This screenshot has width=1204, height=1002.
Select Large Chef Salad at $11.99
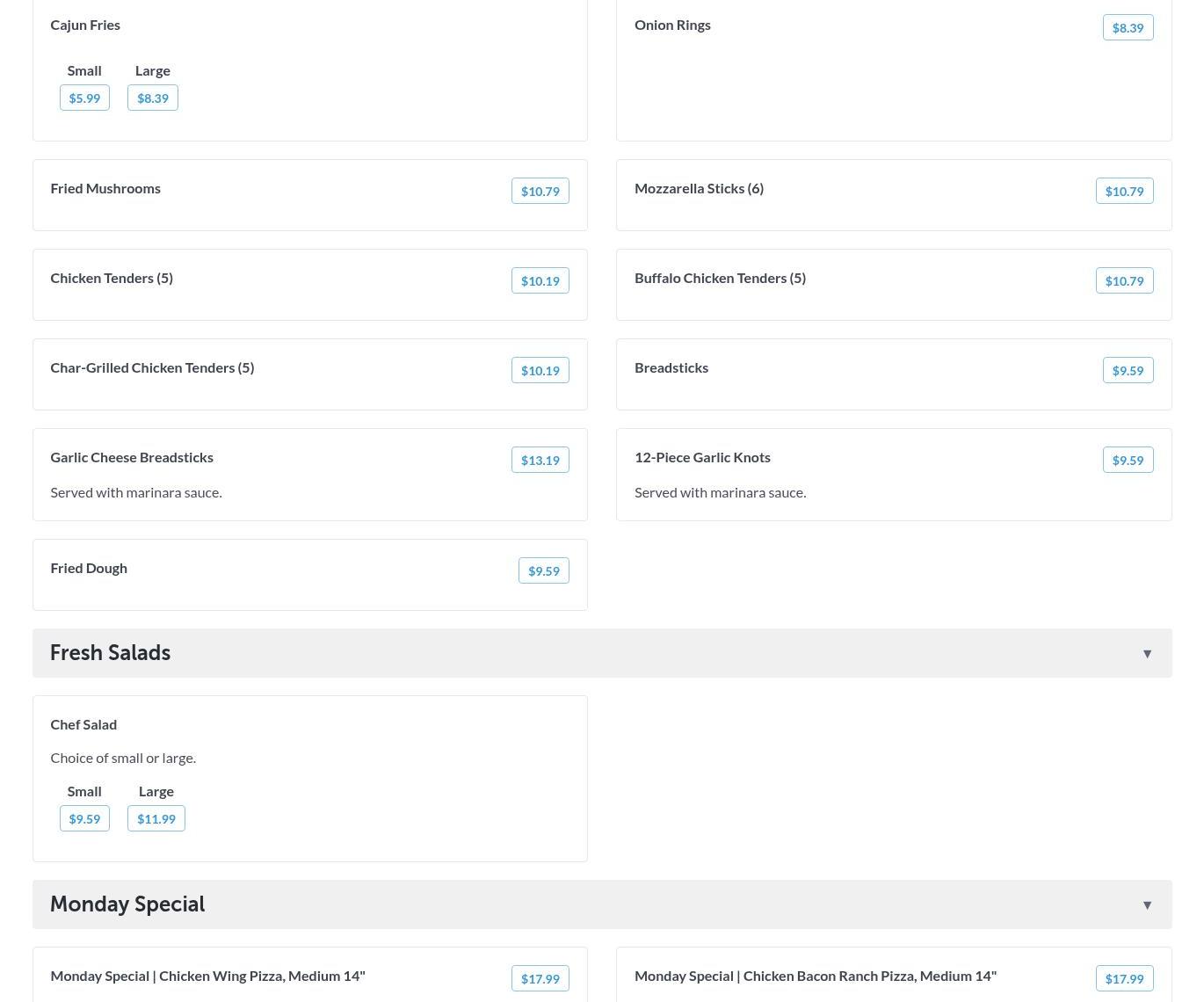(156, 818)
